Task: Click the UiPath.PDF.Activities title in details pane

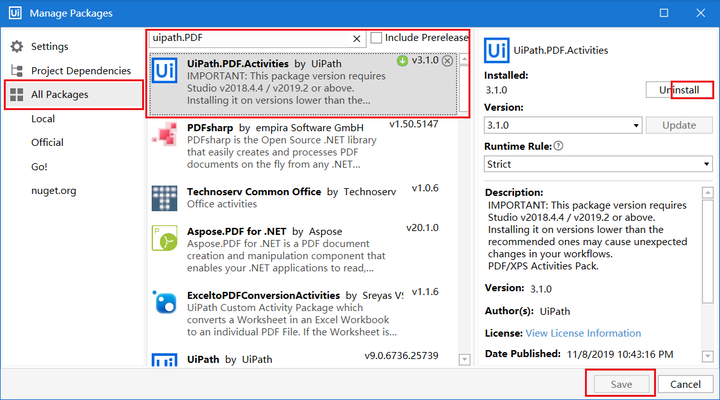Action: (x=561, y=51)
